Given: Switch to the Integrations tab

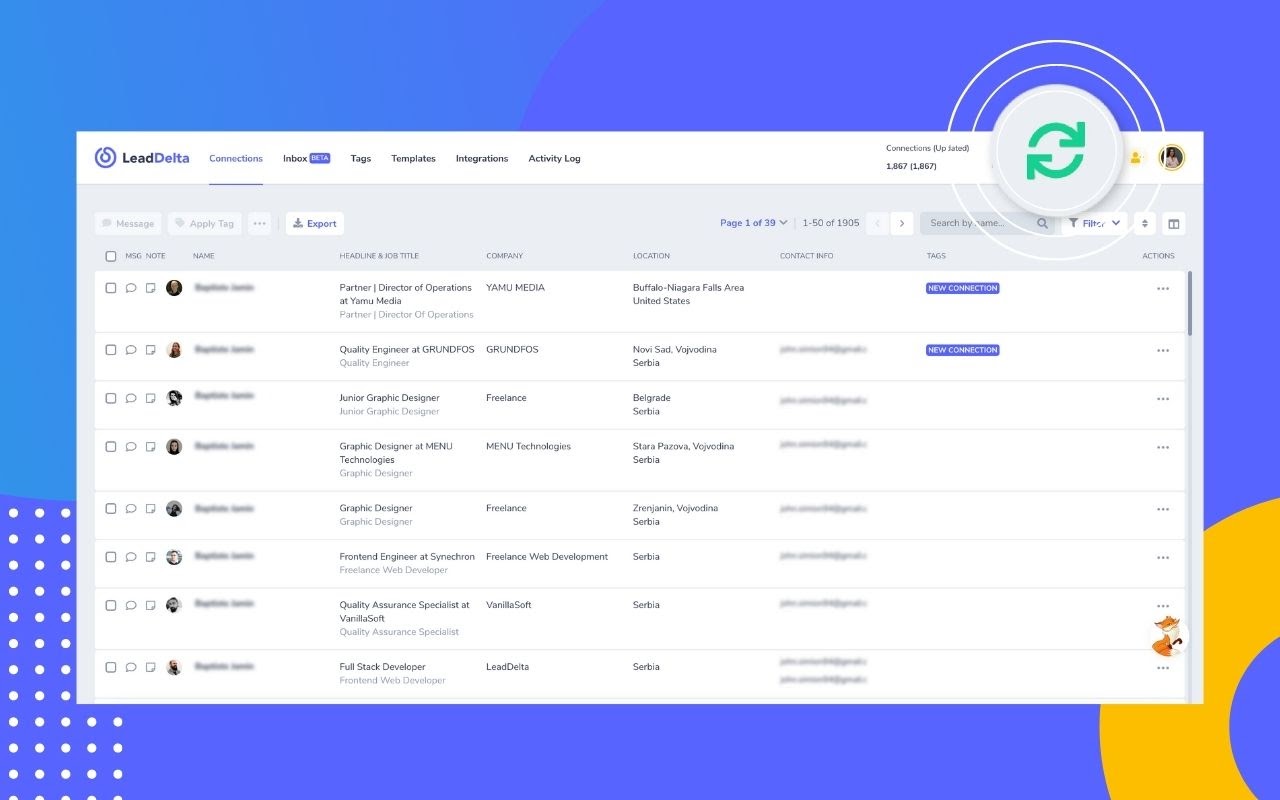Looking at the screenshot, I should pos(482,159).
